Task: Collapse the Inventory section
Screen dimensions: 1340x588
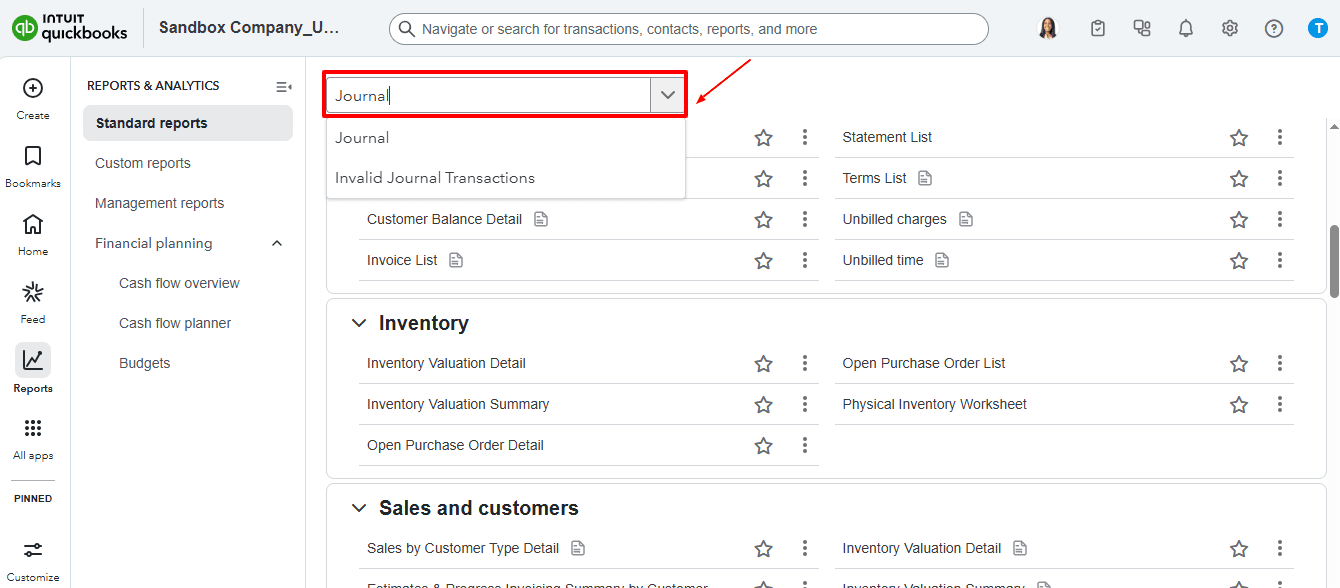Action: pos(359,323)
